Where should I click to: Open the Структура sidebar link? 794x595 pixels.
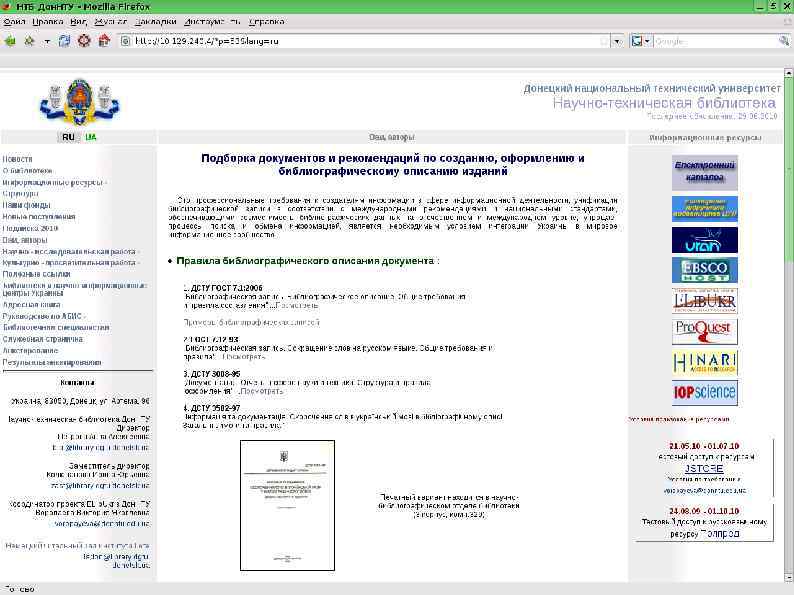pos(20,193)
